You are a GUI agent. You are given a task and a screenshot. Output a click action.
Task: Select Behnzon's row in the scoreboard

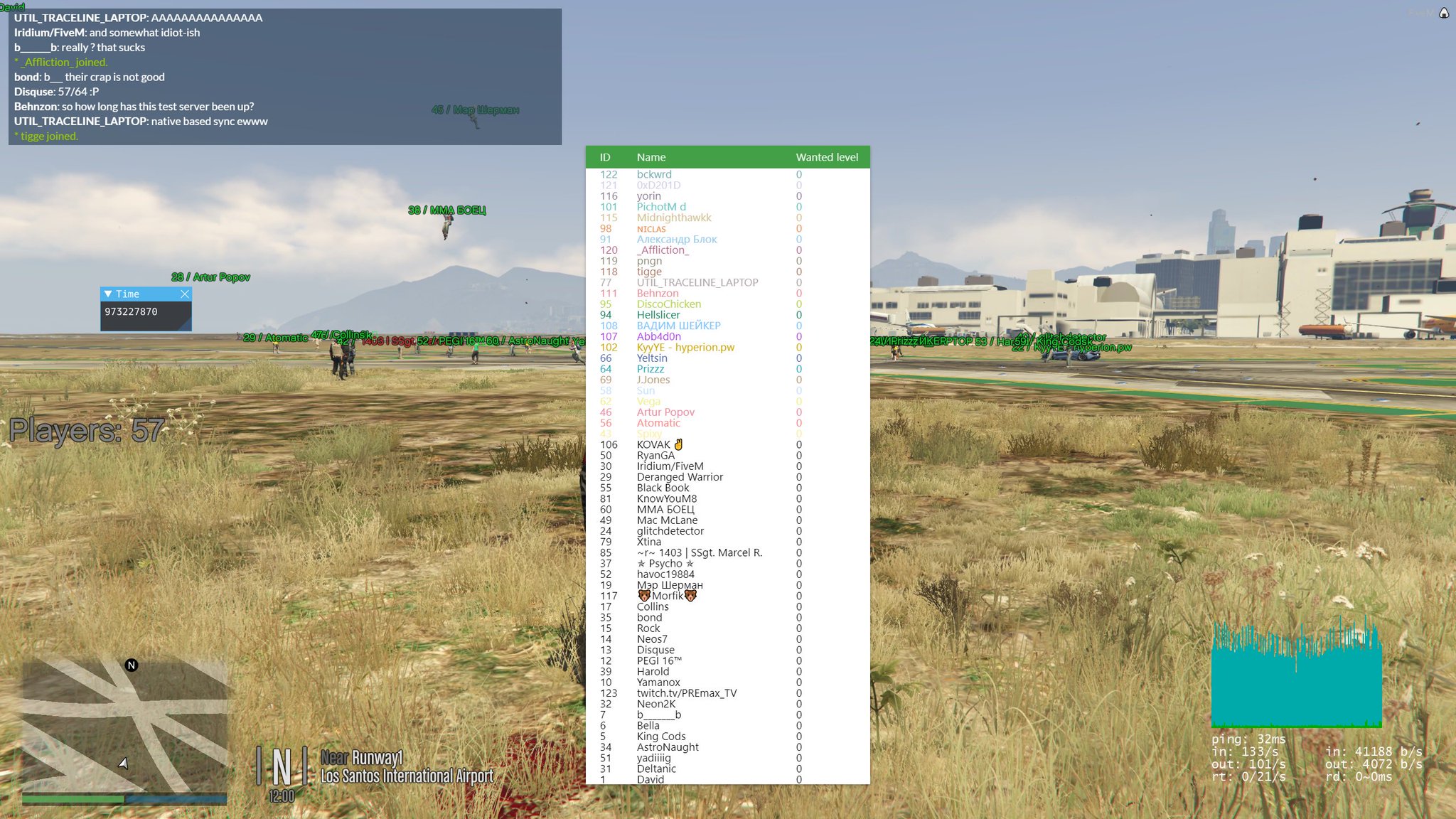pyautogui.click(x=659, y=293)
